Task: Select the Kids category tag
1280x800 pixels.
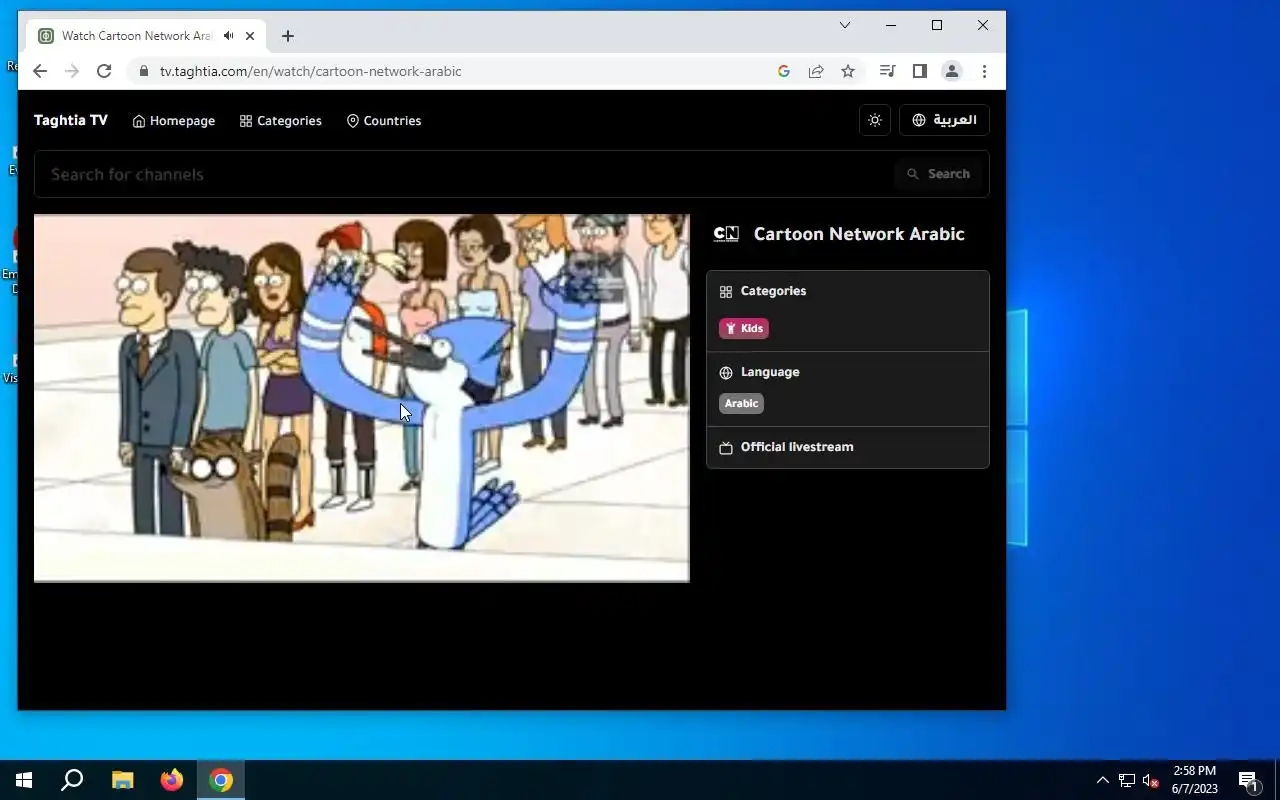Action: [744, 328]
